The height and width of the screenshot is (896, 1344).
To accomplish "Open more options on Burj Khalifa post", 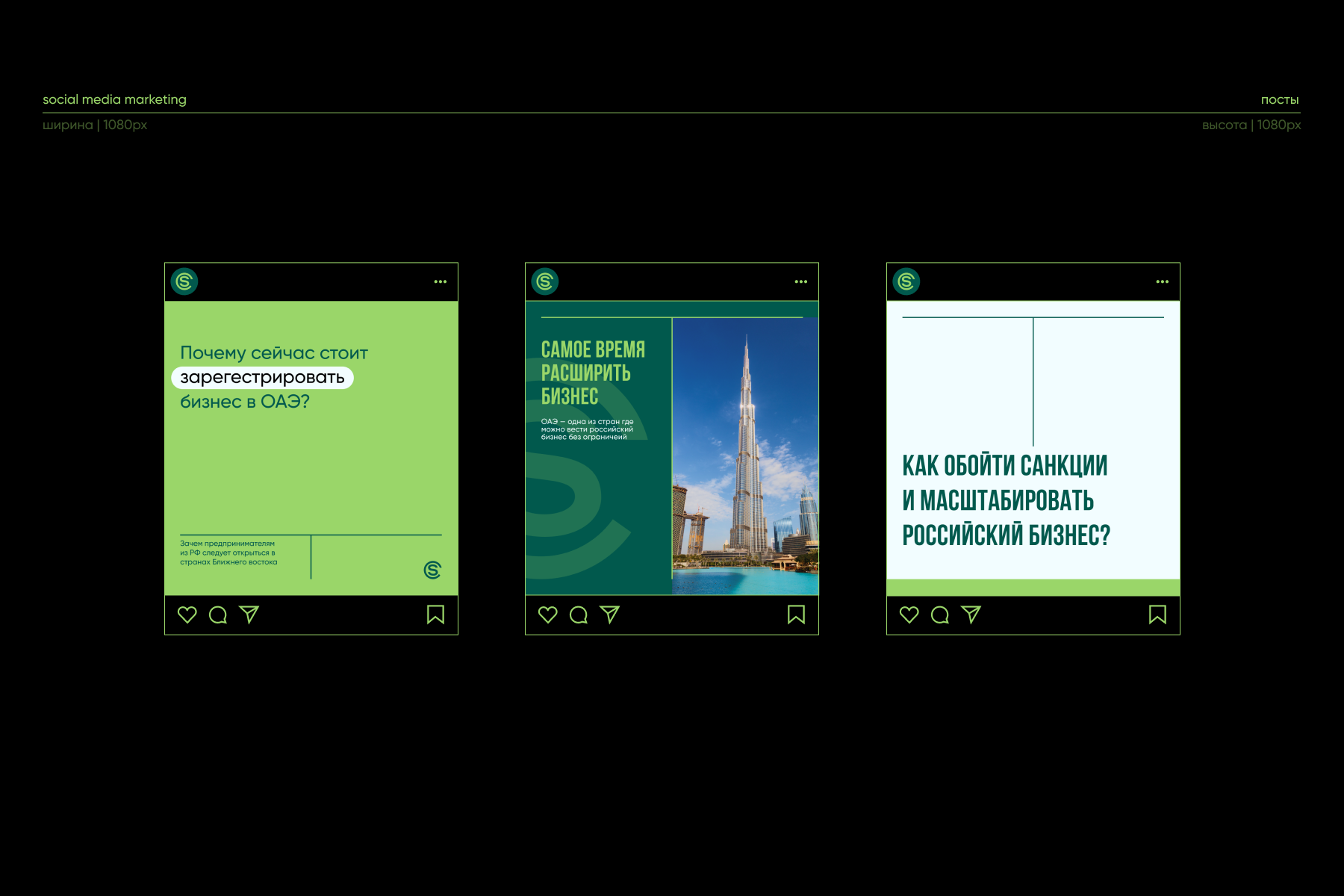I will (x=801, y=281).
